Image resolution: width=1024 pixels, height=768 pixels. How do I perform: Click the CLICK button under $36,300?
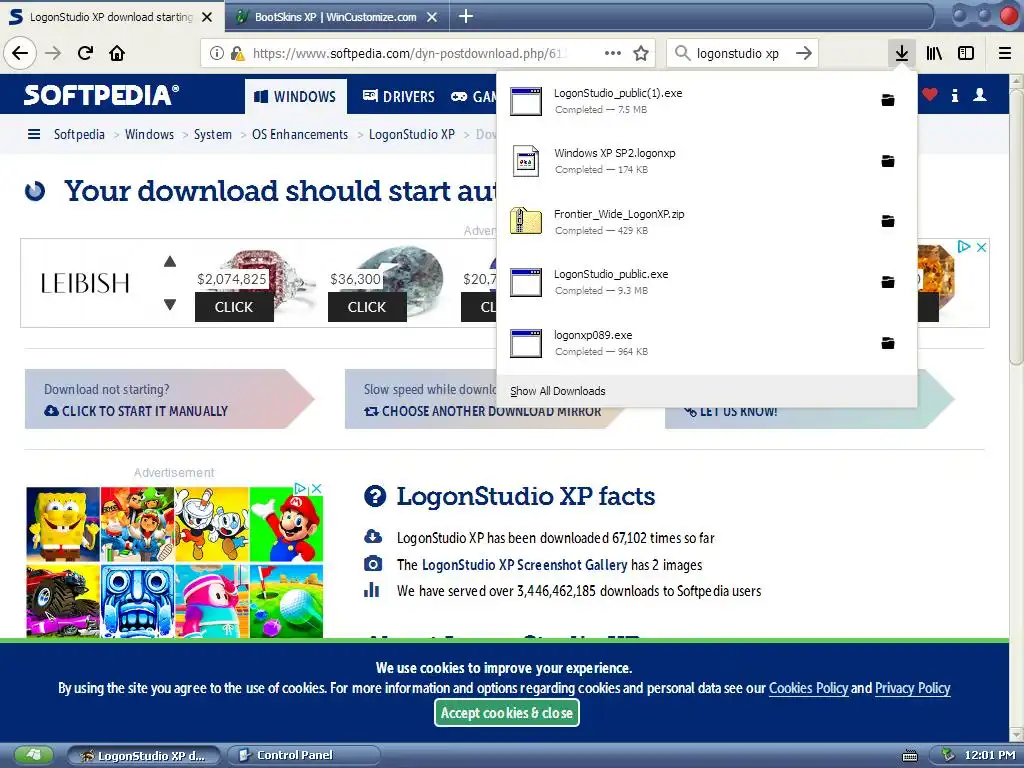click(x=367, y=307)
